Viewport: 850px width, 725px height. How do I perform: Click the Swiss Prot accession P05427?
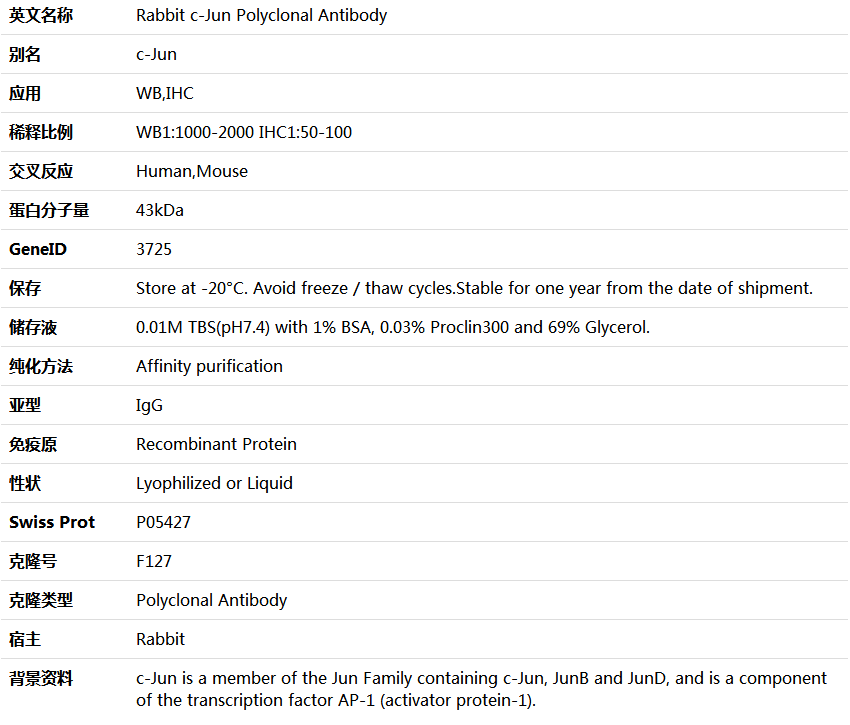163,522
